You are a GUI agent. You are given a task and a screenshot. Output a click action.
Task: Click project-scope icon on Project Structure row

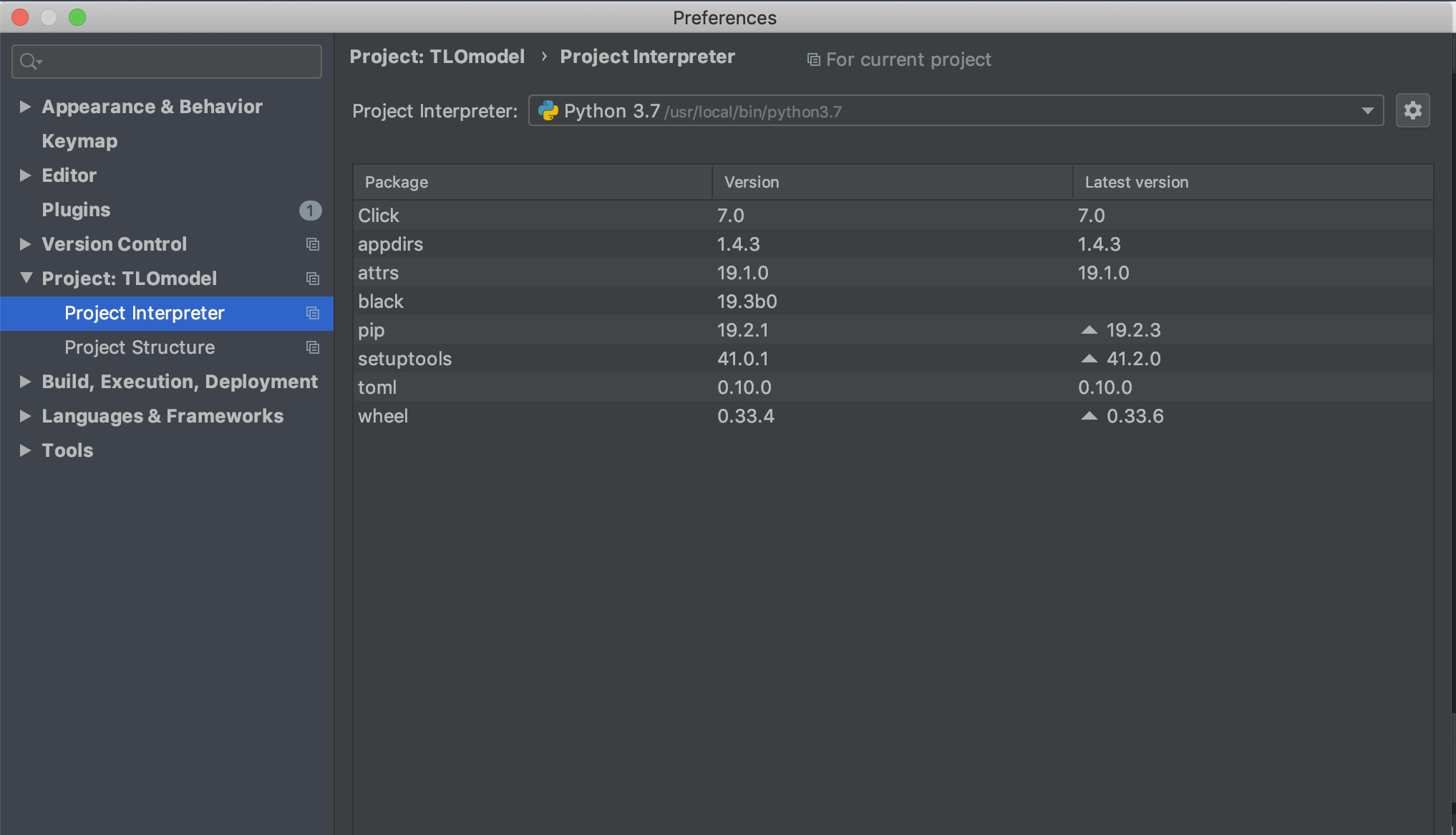click(313, 347)
